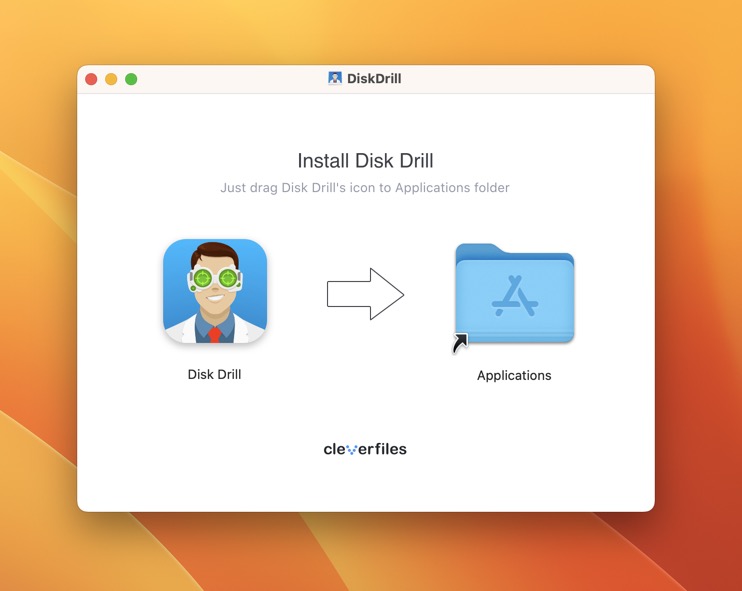Image resolution: width=742 pixels, height=591 pixels.
Task: Click the 'Just drag Disk Drill's icon' instruction text
Action: (365, 188)
